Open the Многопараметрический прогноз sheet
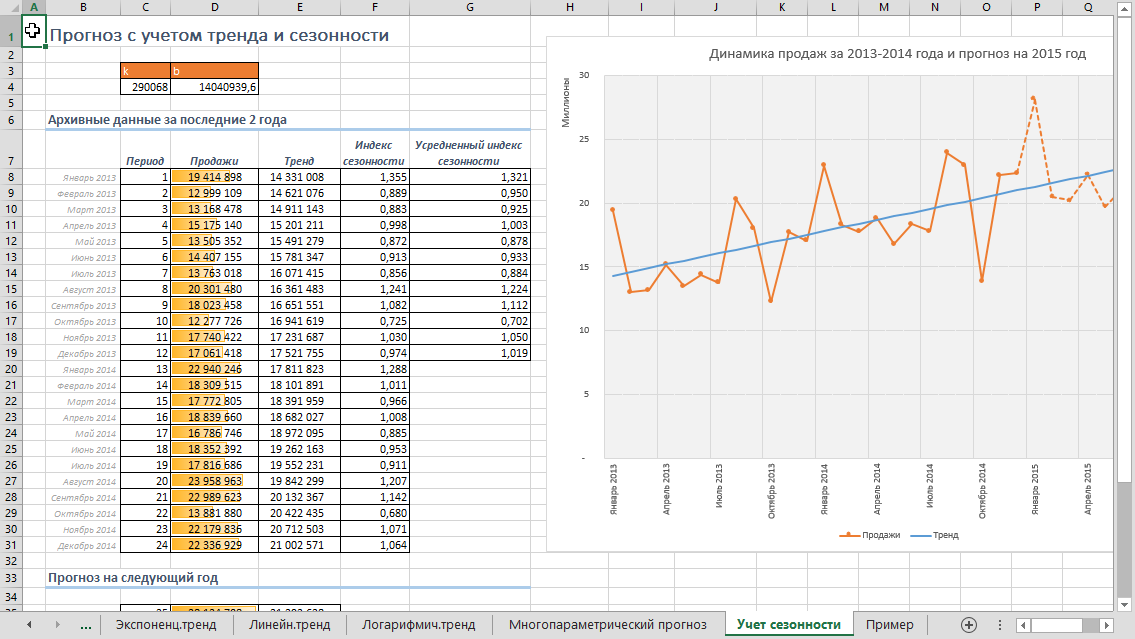This screenshot has width=1135, height=639. tap(607, 625)
